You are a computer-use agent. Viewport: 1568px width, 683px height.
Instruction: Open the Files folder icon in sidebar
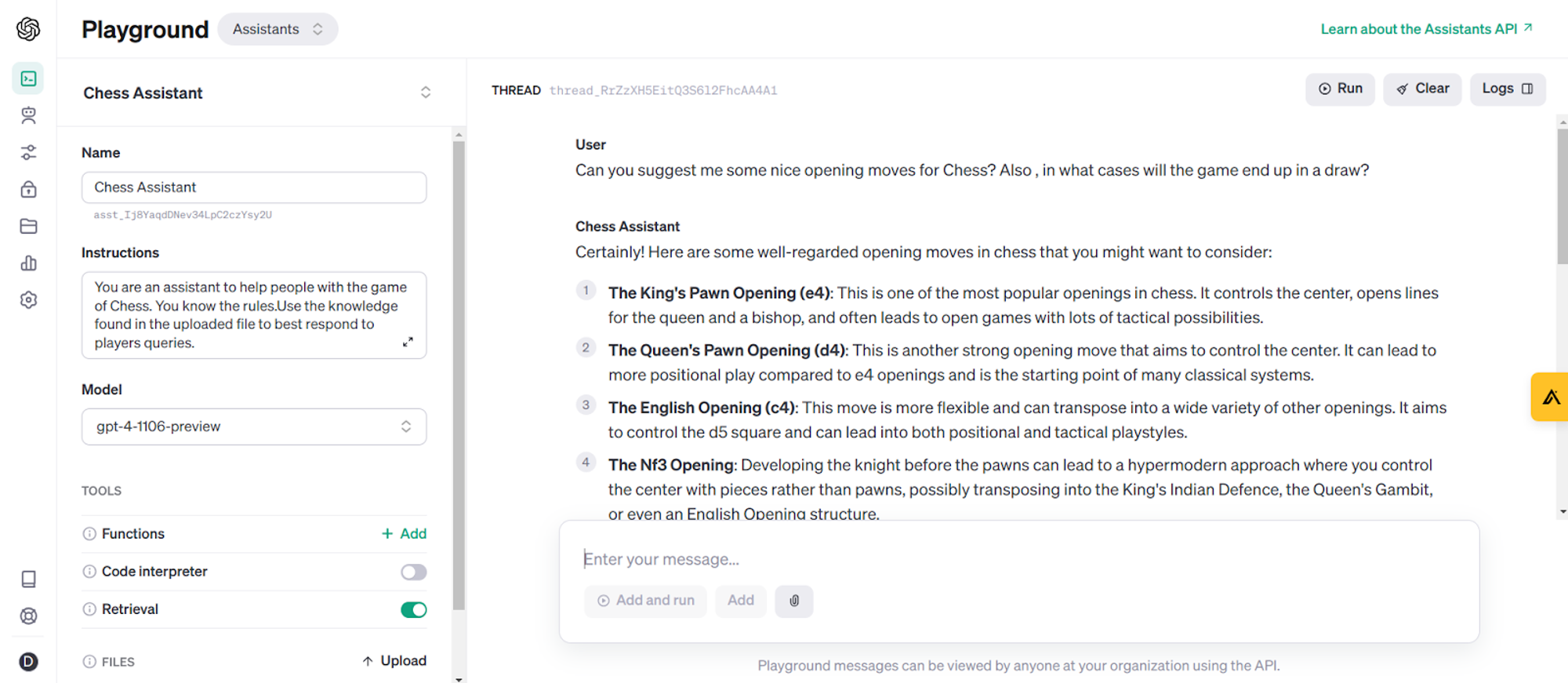tap(28, 227)
